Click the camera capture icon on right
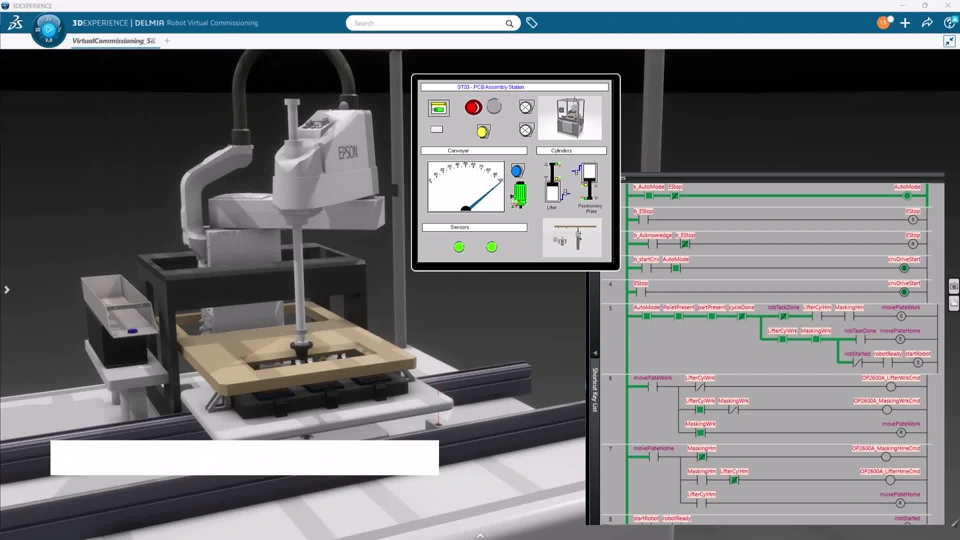 pyautogui.click(x=954, y=287)
